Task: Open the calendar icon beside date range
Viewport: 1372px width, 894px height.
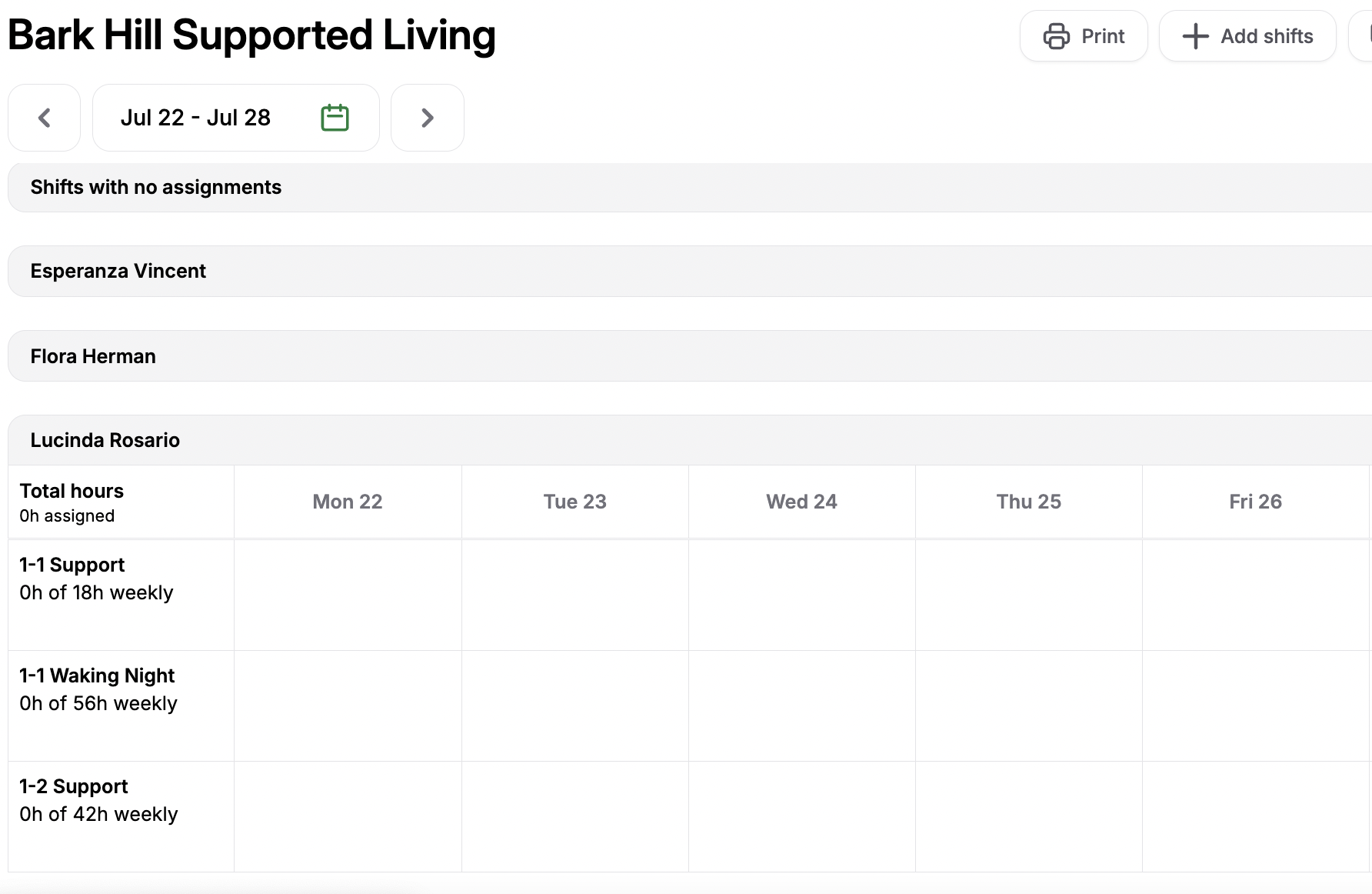Action: click(x=335, y=117)
